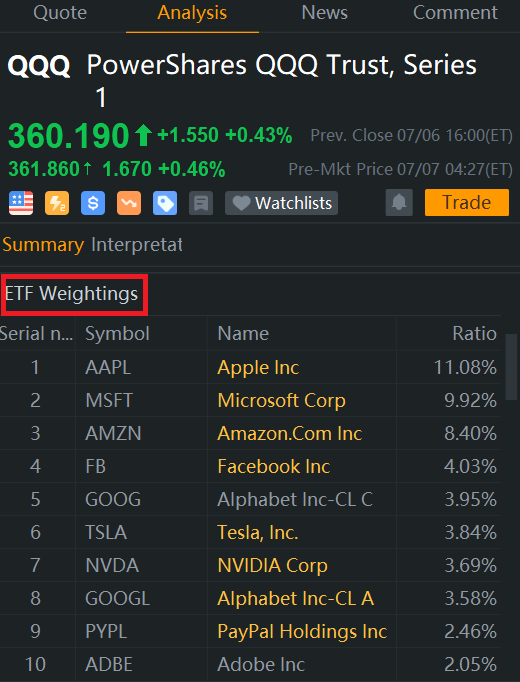Click the 8.40% ratio value
Image resolution: width=520 pixels, height=682 pixels.
(470, 434)
